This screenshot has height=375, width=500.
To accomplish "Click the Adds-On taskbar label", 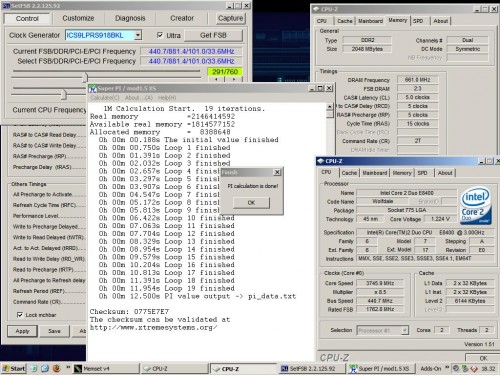I will (x=431, y=369).
